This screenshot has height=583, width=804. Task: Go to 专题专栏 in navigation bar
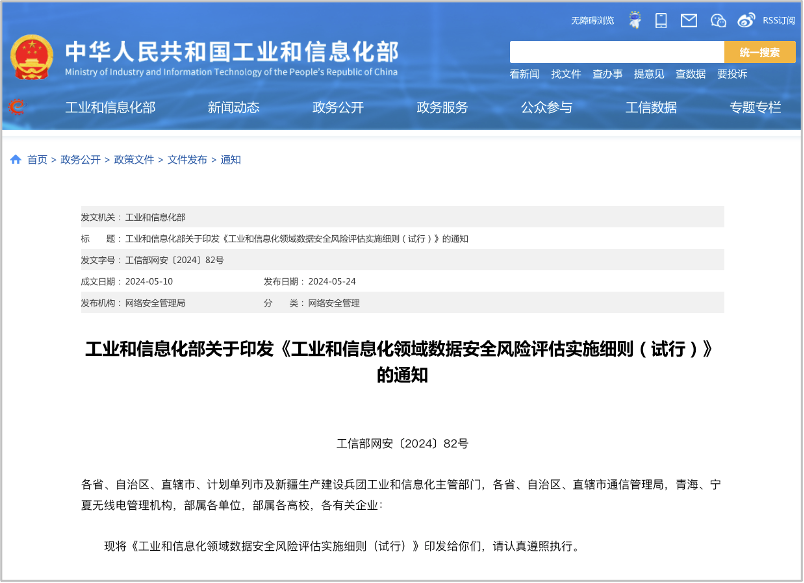755,108
